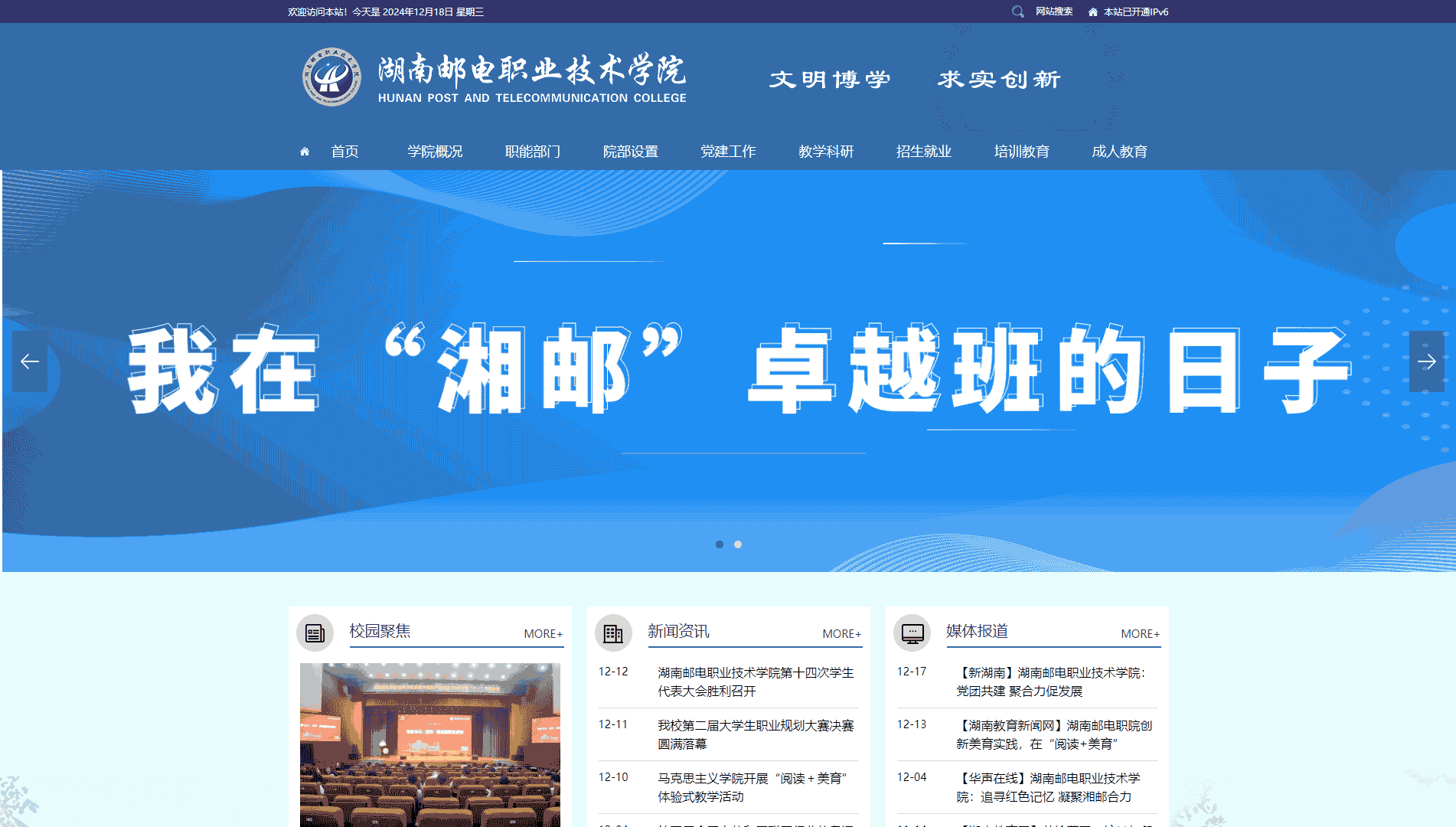Click the 校园聚焦 newspaper icon
Screen dimensions: 1456x827
(x=315, y=633)
